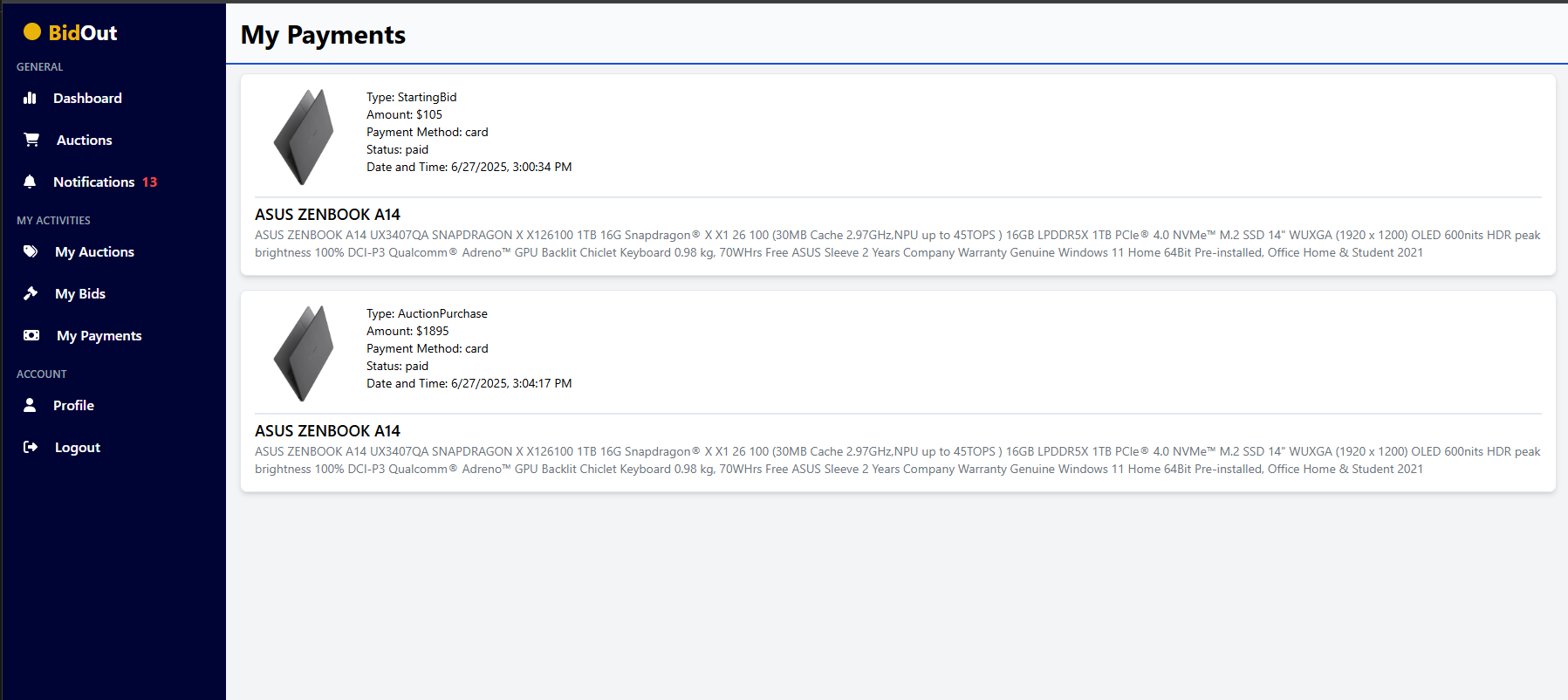Click the GENERAL section label
The image size is (1568, 700).
tap(39, 67)
